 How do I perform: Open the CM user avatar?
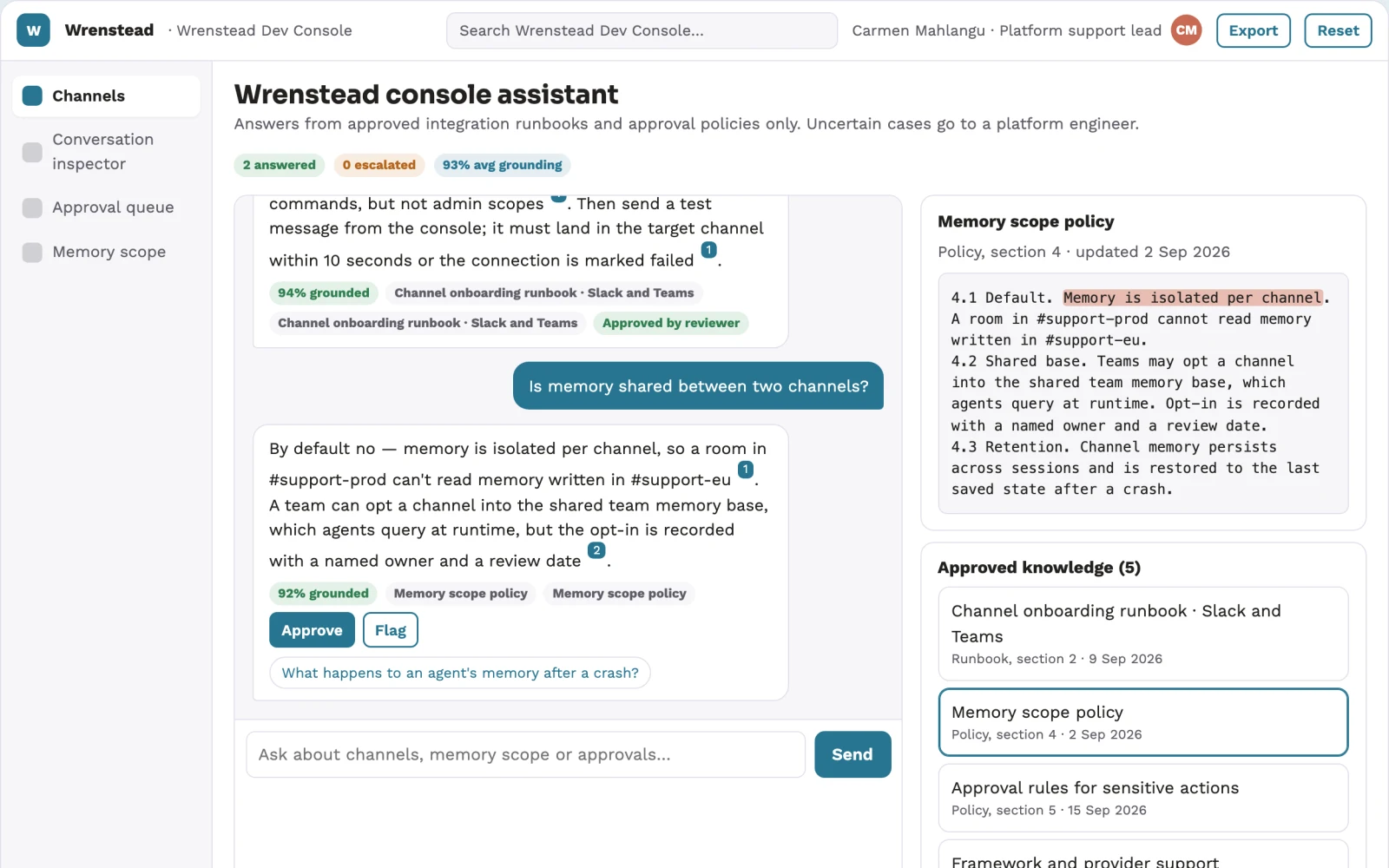(1186, 30)
